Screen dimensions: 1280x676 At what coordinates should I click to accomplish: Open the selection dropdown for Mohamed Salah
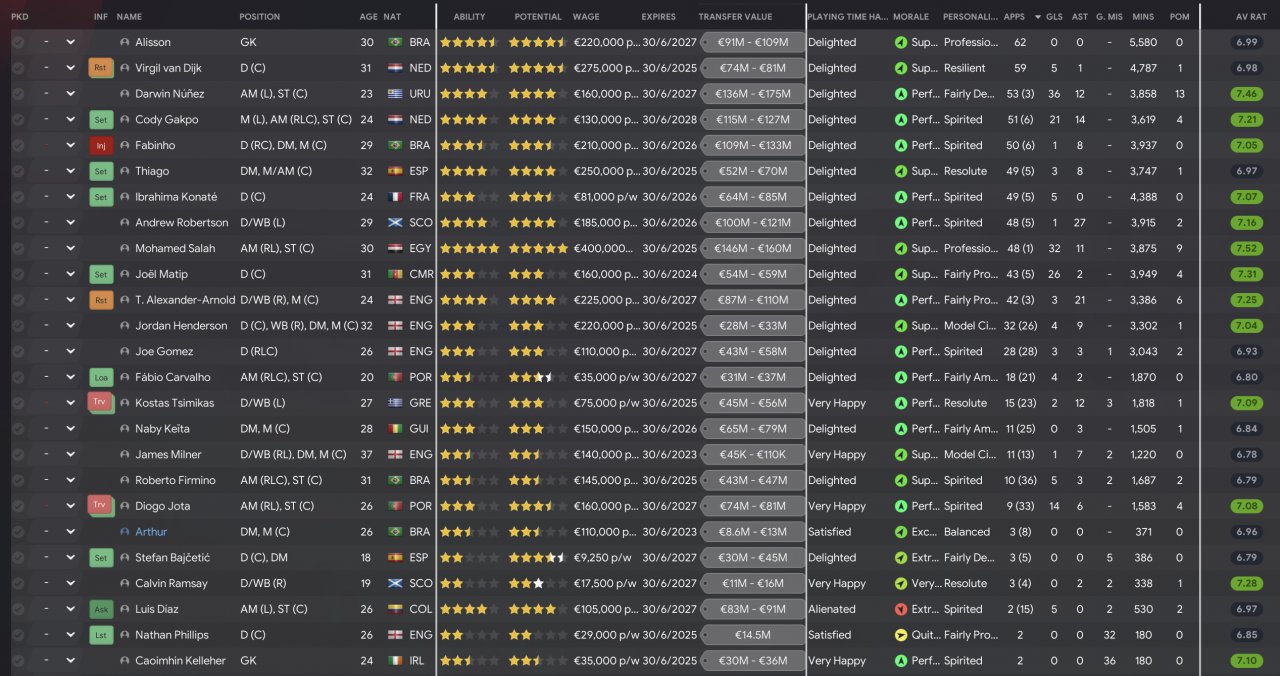(x=70, y=249)
